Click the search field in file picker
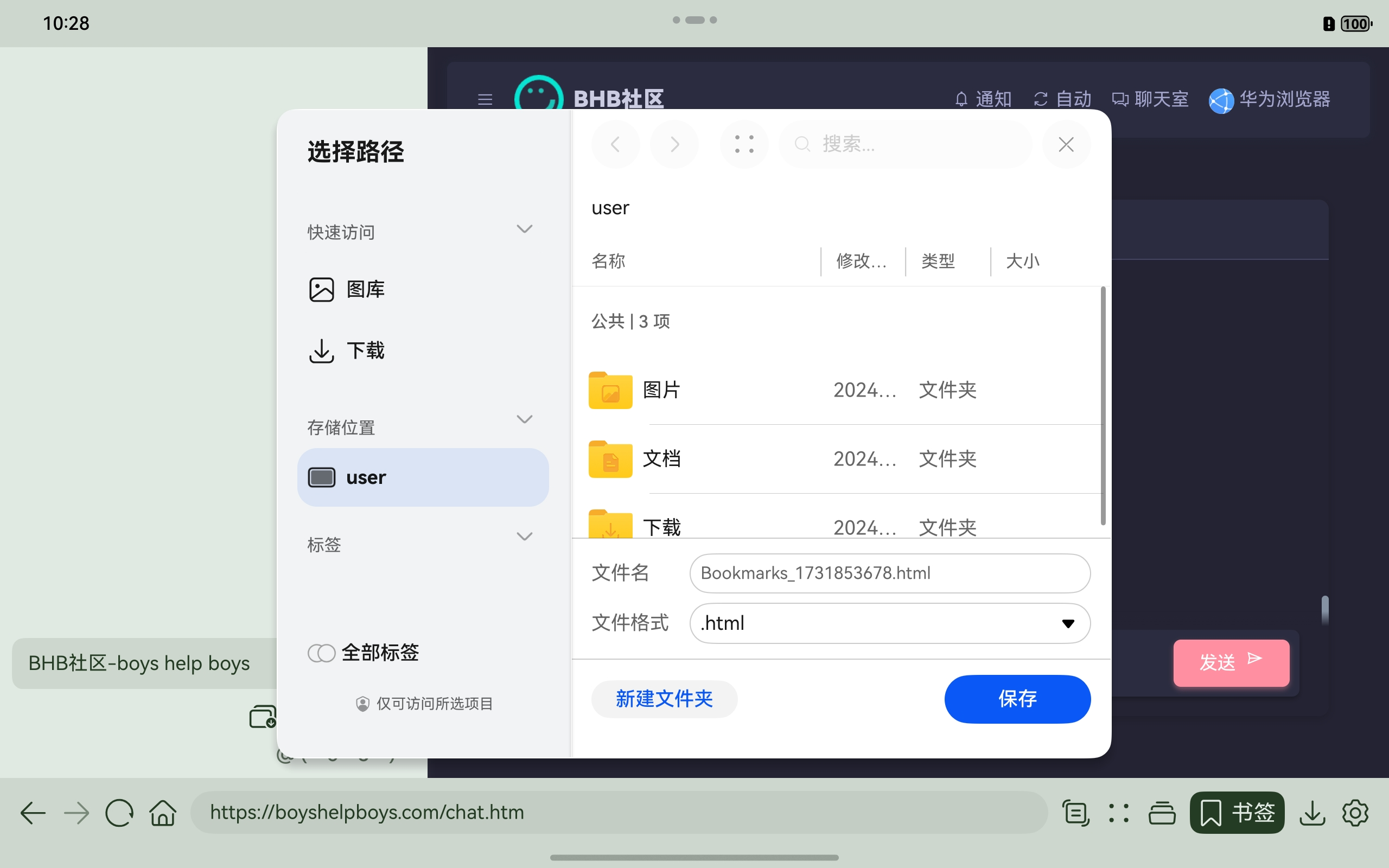 [905, 144]
